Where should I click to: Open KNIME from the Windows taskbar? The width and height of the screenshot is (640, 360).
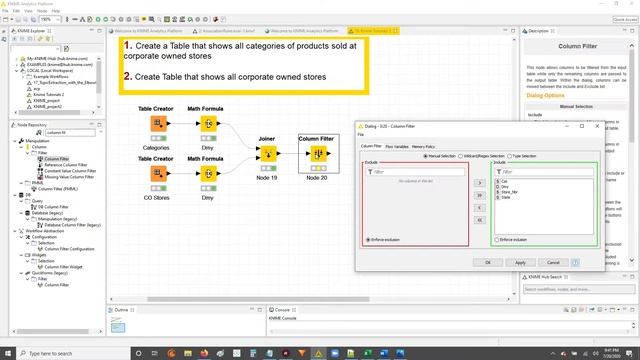(318, 353)
